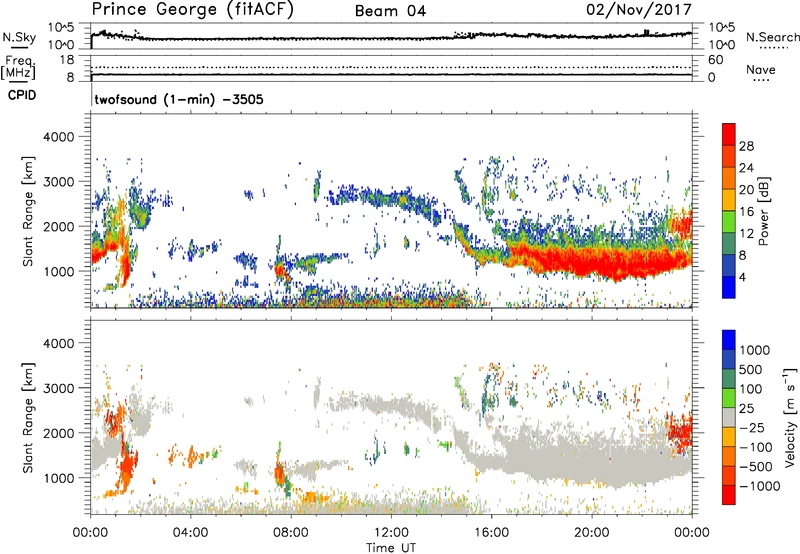Screen dimensions: 800x554
Task: Click the 'Beam 04' label
Action: (390, 11)
